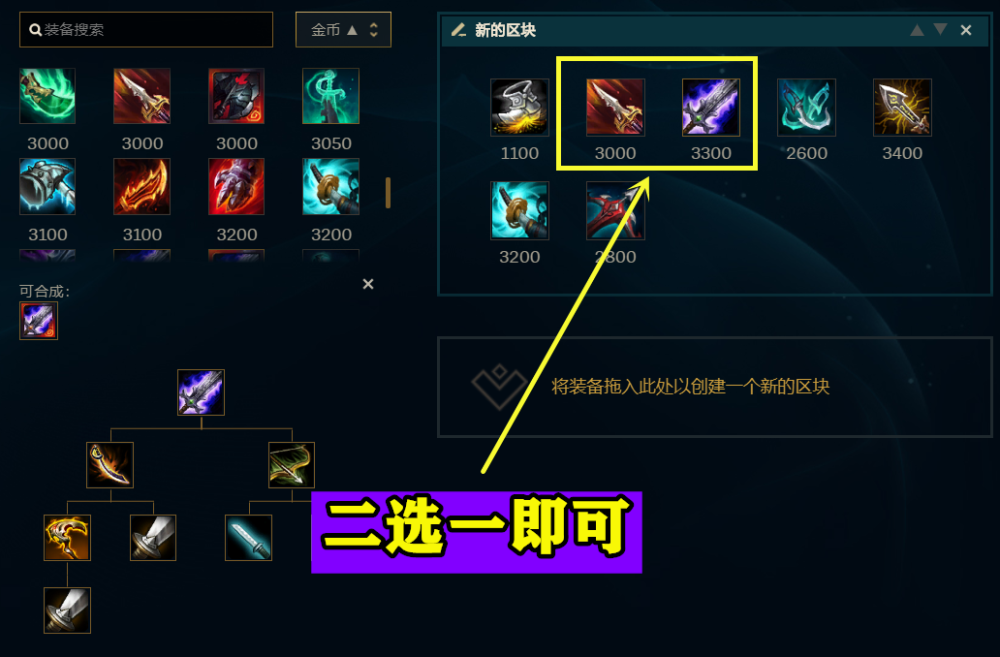Click the curved dagger component in the recipe tree
The width and height of the screenshot is (1000, 657).
pyautogui.click(x=110, y=465)
